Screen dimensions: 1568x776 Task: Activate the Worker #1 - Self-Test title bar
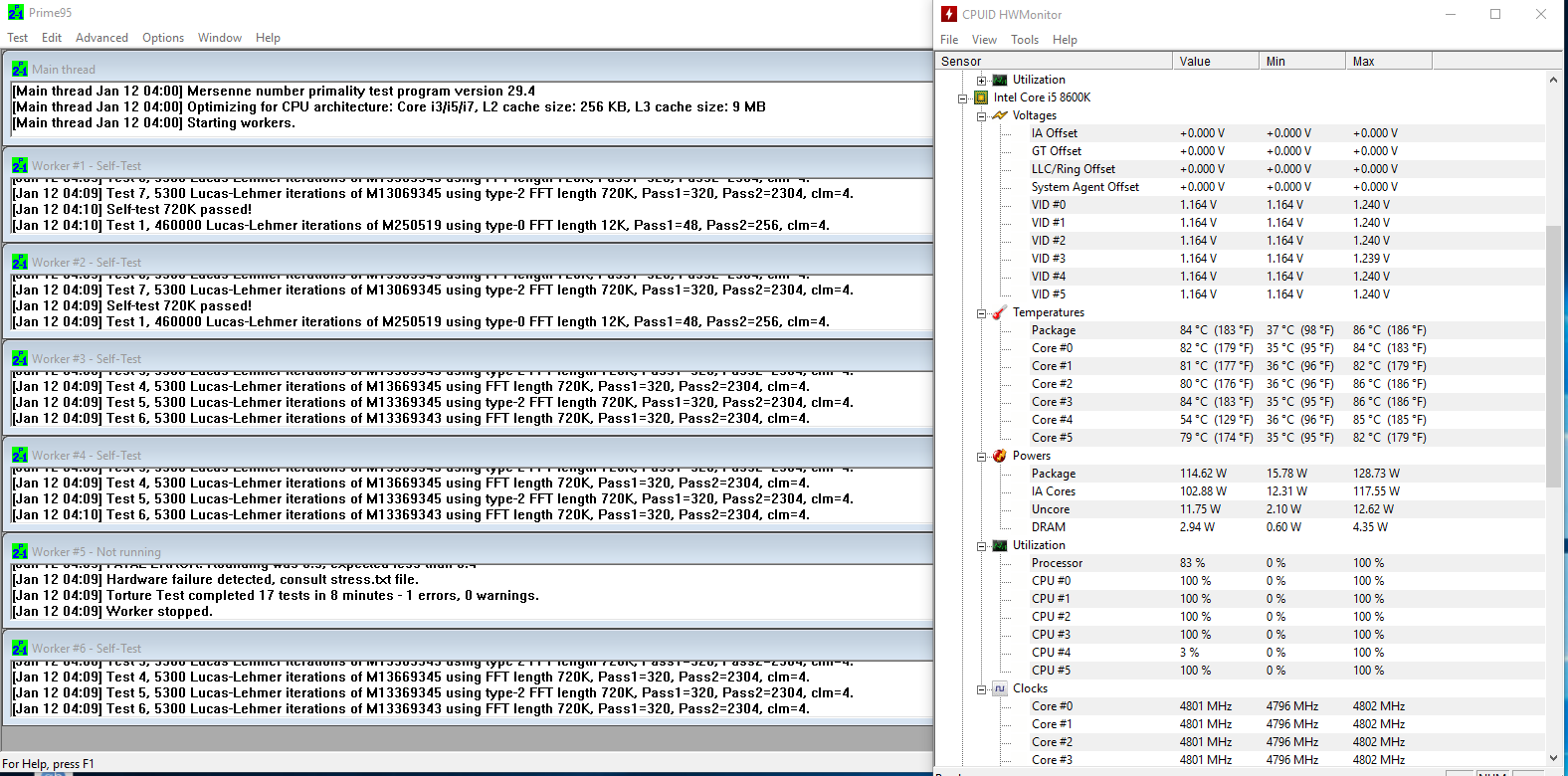click(x=468, y=165)
